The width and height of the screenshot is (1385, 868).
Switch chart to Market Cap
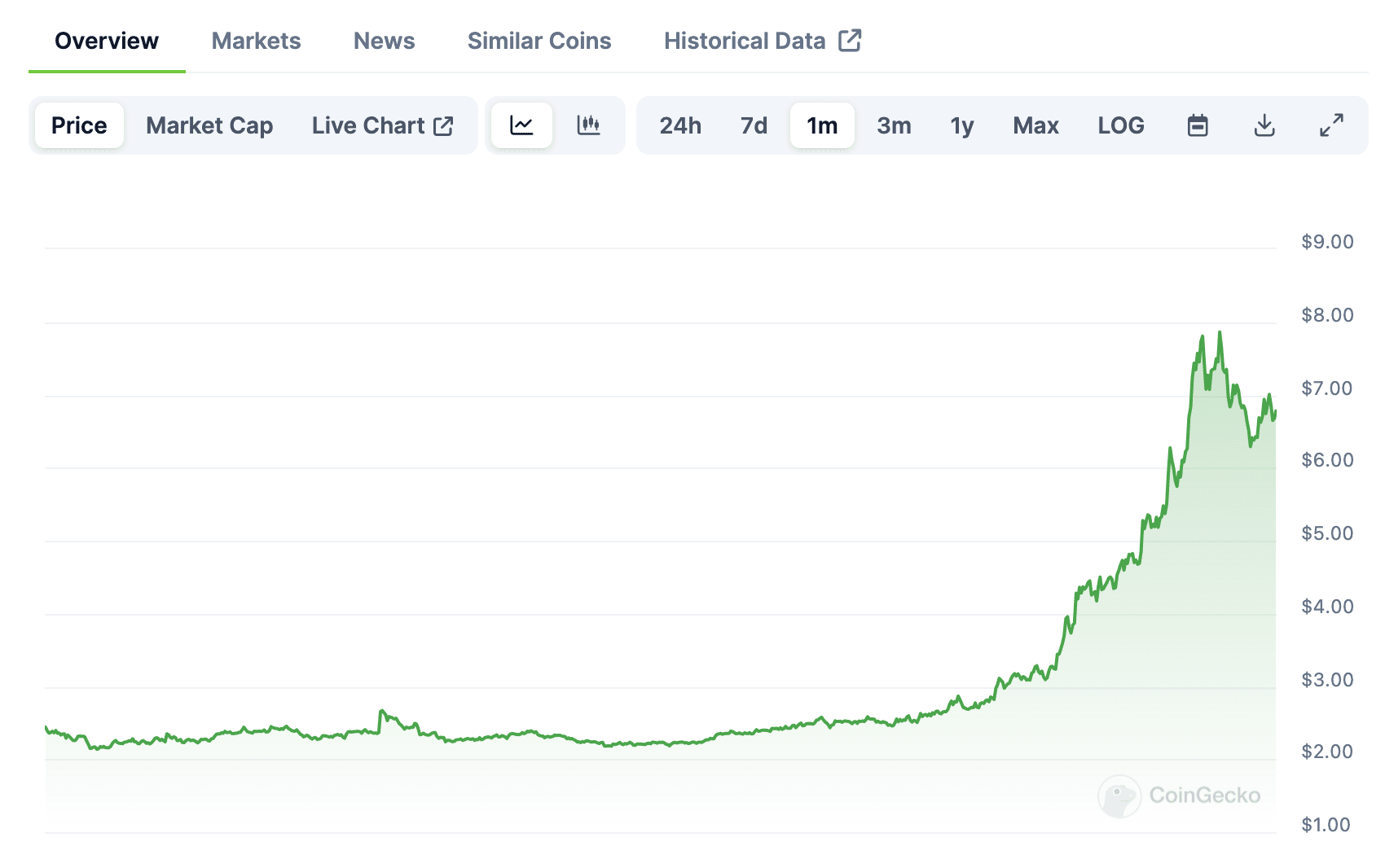pos(209,125)
